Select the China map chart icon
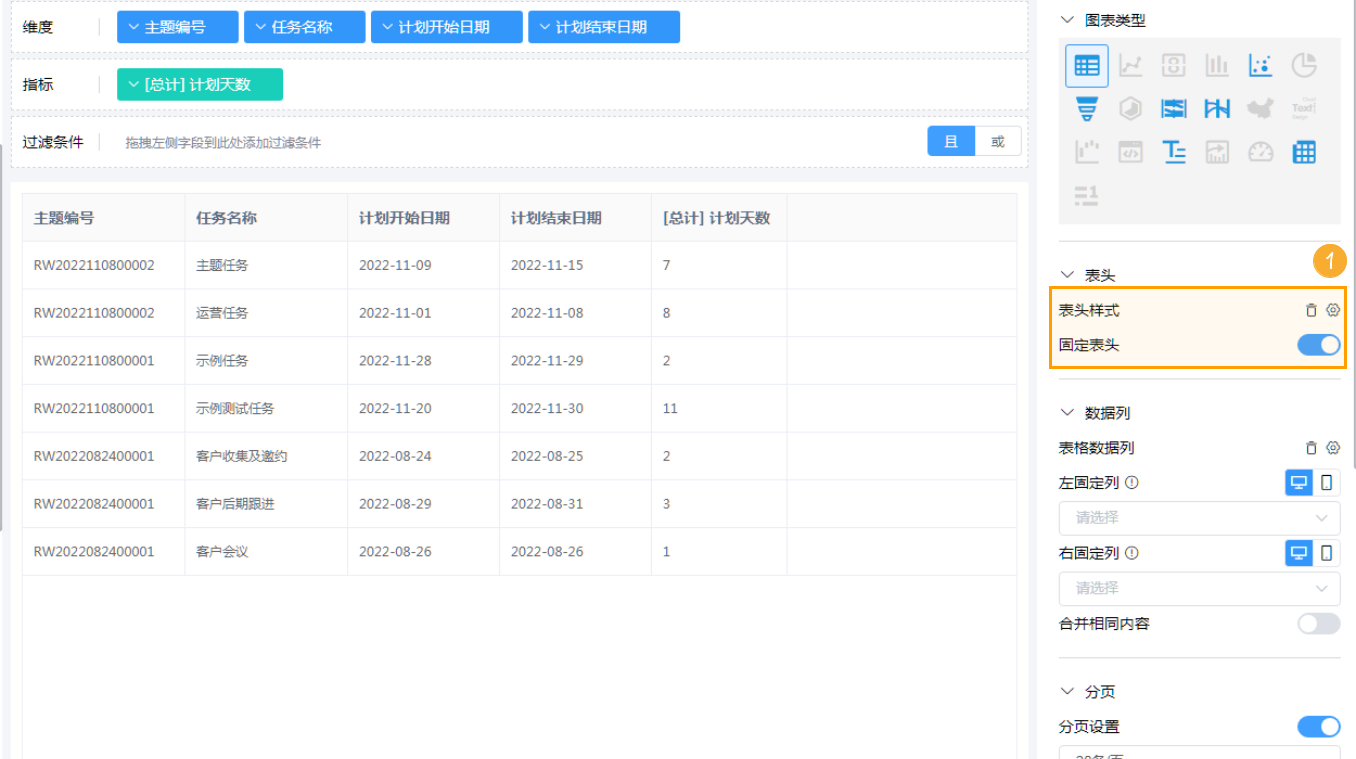The image size is (1356, 759). coord(1260,109)
